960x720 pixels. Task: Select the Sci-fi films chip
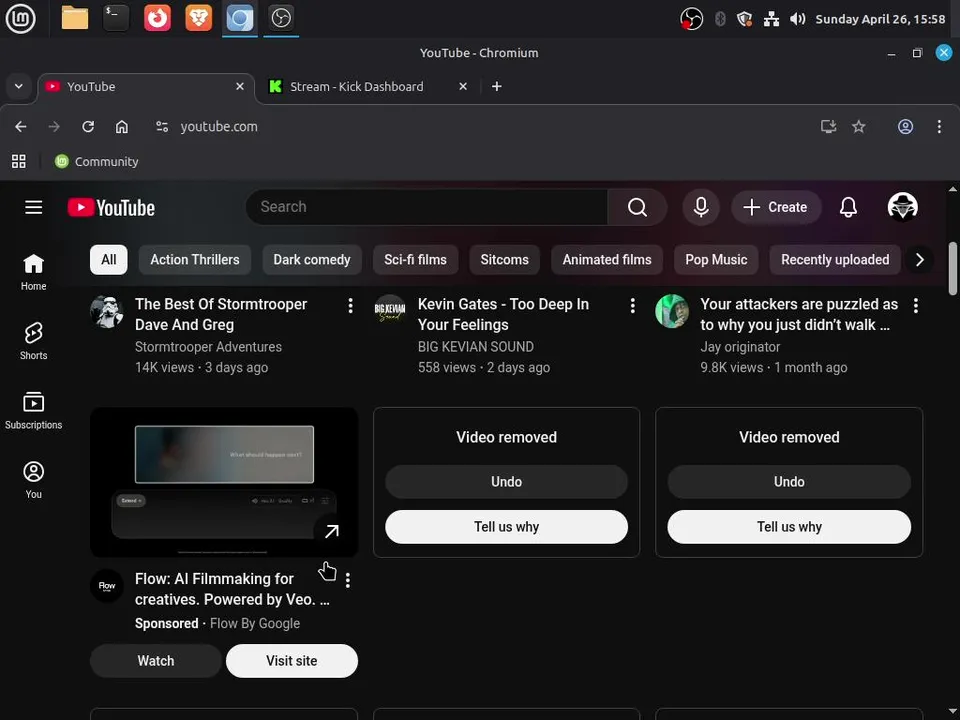415,260
